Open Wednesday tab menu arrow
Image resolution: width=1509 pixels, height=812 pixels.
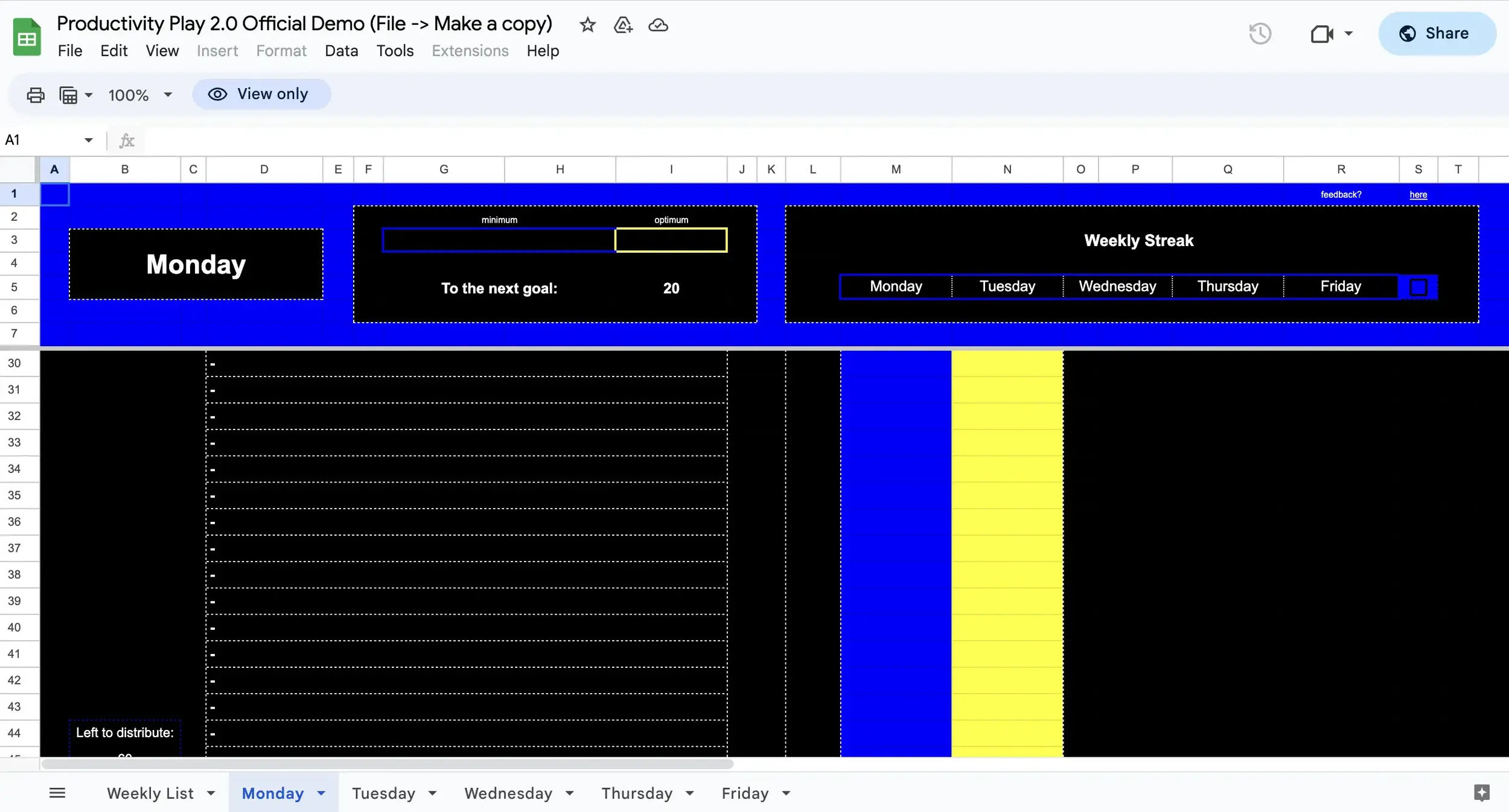point(569,793)
